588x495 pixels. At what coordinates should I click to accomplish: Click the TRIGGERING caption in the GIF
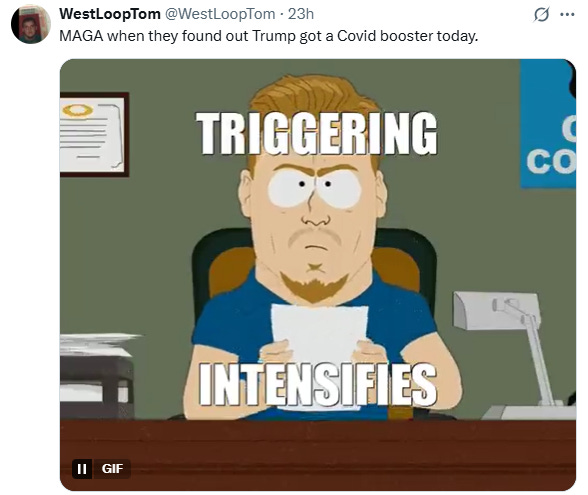(316, 133)
